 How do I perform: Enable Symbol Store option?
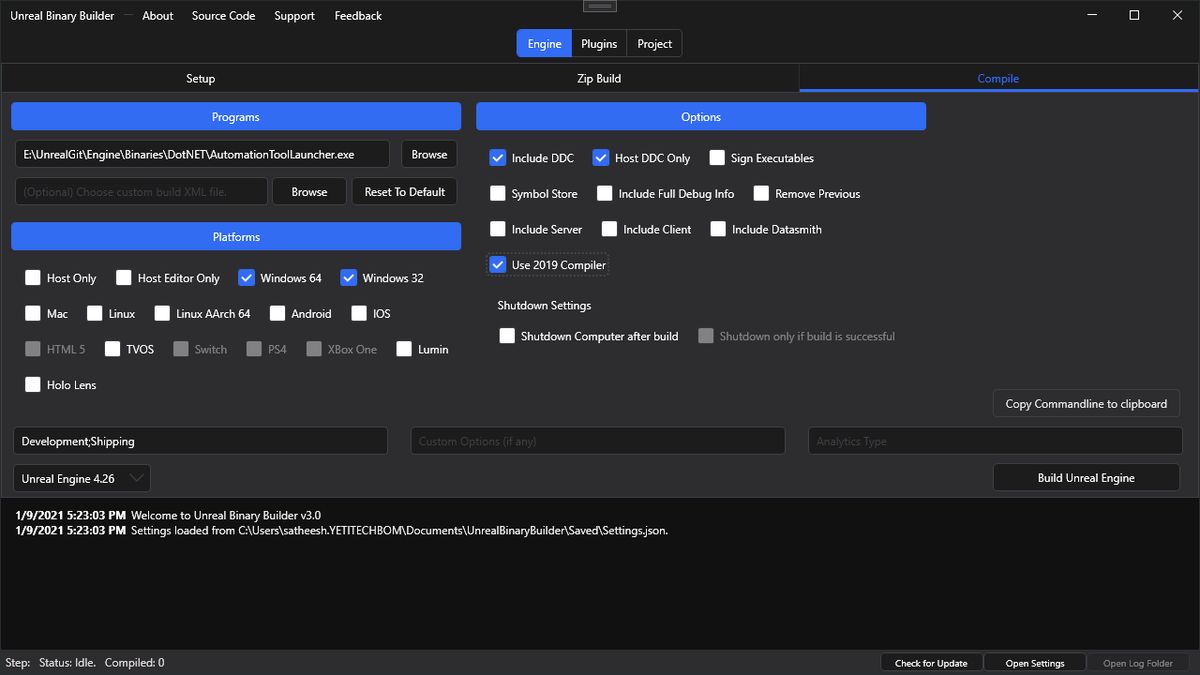point(498,193)
